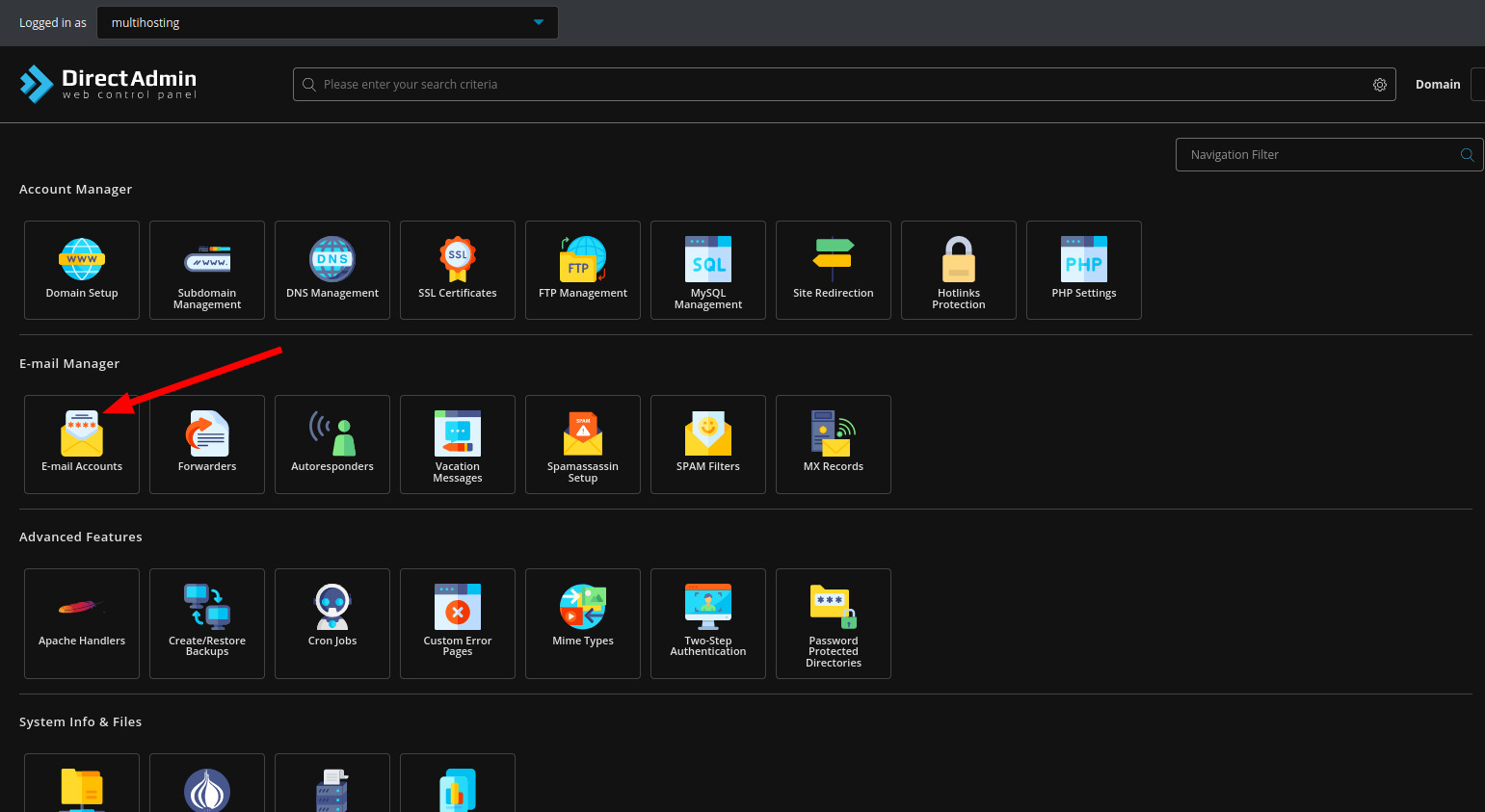This screenshot has width=1485, height=812.
Task: Open Spamassassin Setup
Action: pos(583,444)
